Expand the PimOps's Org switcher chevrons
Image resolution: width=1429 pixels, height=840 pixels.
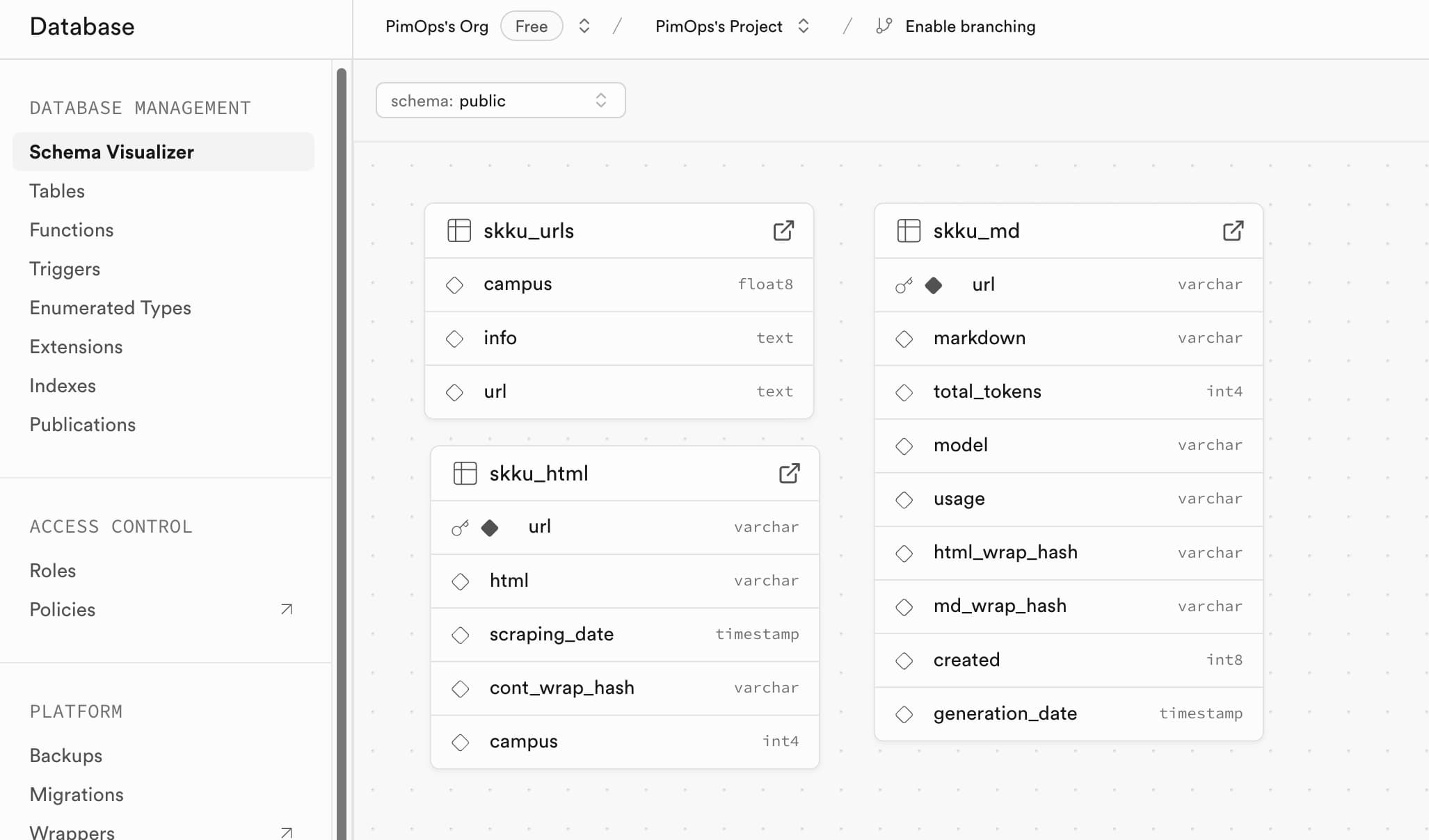[x=584, y=26]
